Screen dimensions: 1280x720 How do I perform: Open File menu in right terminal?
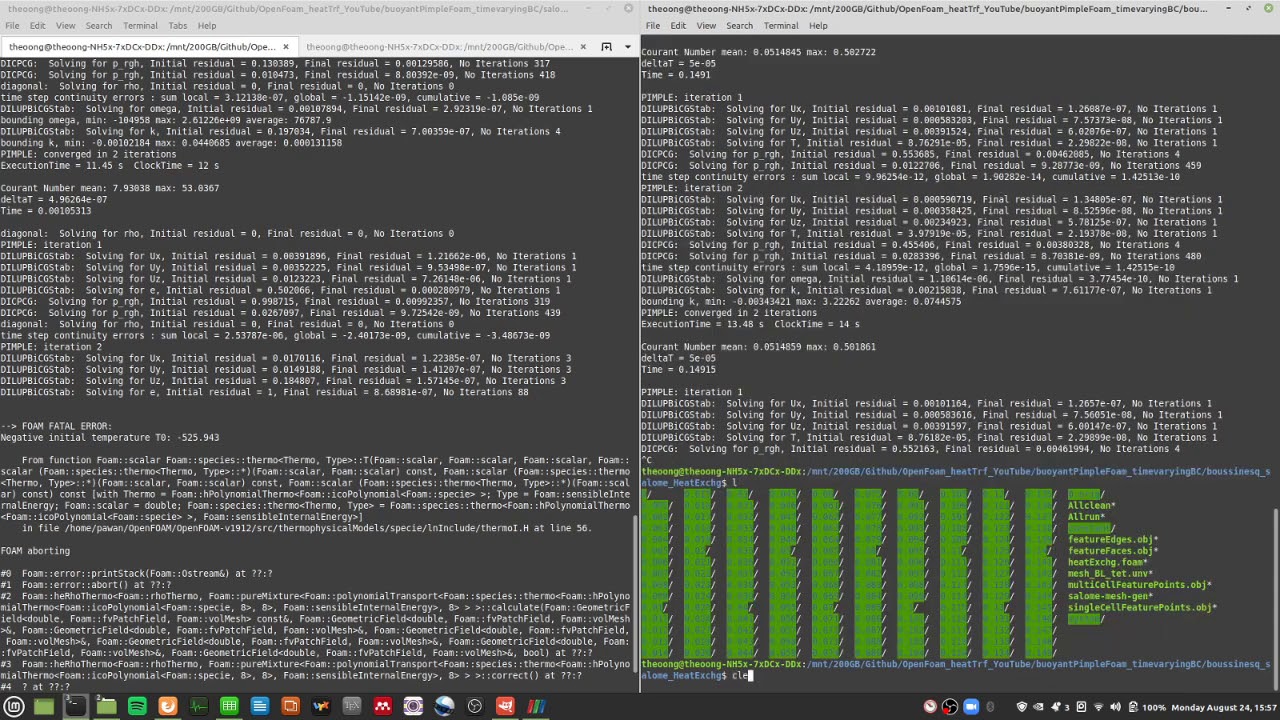pos(654,25)
